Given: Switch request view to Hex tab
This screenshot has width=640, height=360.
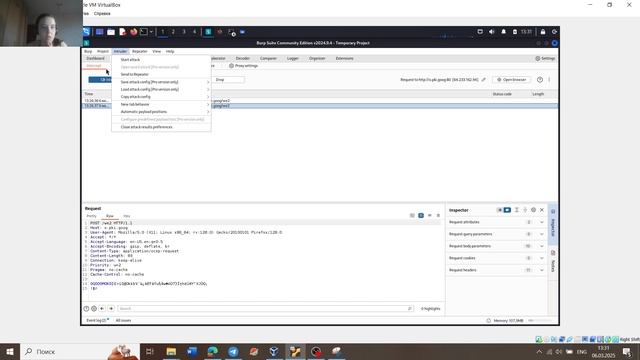Looking at the screenshot, I should pos(127,216).
